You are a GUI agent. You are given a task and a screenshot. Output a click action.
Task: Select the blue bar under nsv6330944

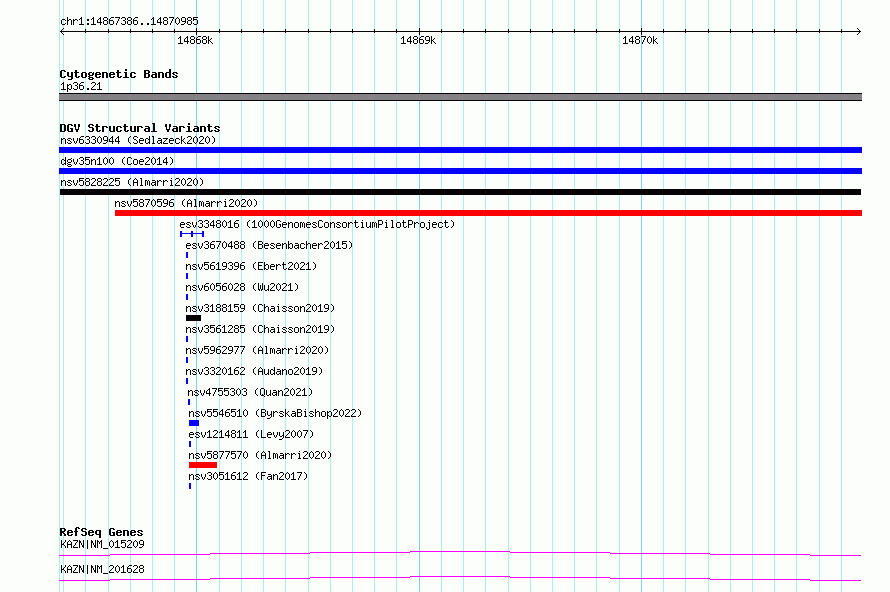(460, 150)
